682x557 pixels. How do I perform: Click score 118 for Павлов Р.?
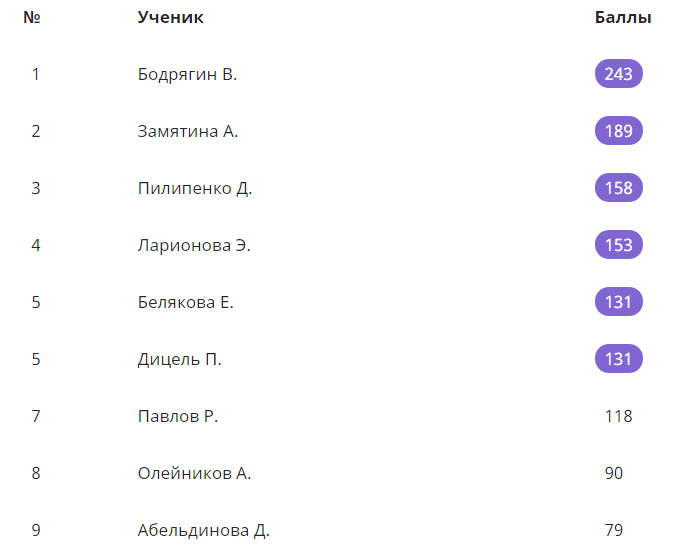point(618,416)
